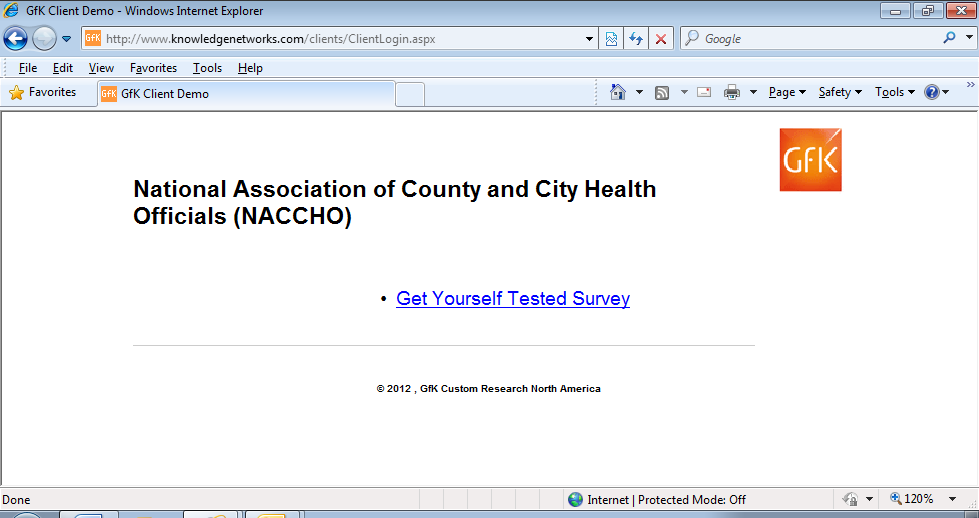Click the Favorites star button
Screen dimensions: 979x518
click(x=43, y=92)
